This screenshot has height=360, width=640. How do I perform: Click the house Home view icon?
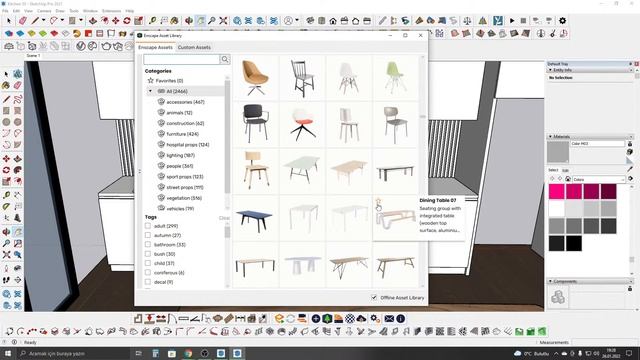[x=333, y=20]
